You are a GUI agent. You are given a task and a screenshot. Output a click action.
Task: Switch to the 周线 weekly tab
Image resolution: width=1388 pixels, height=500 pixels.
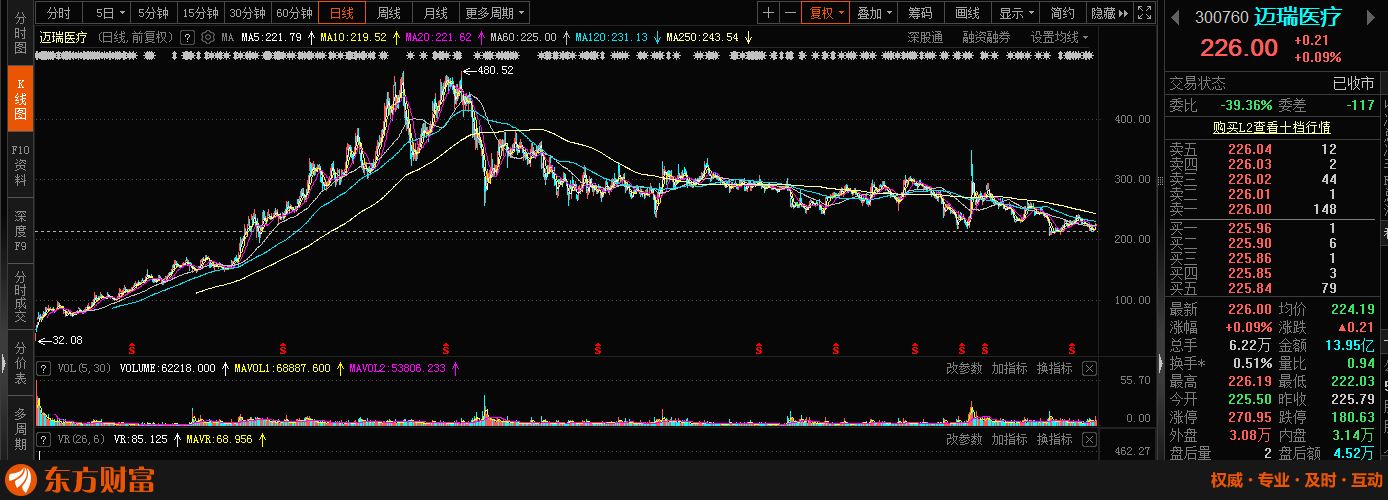click(388, 13)
